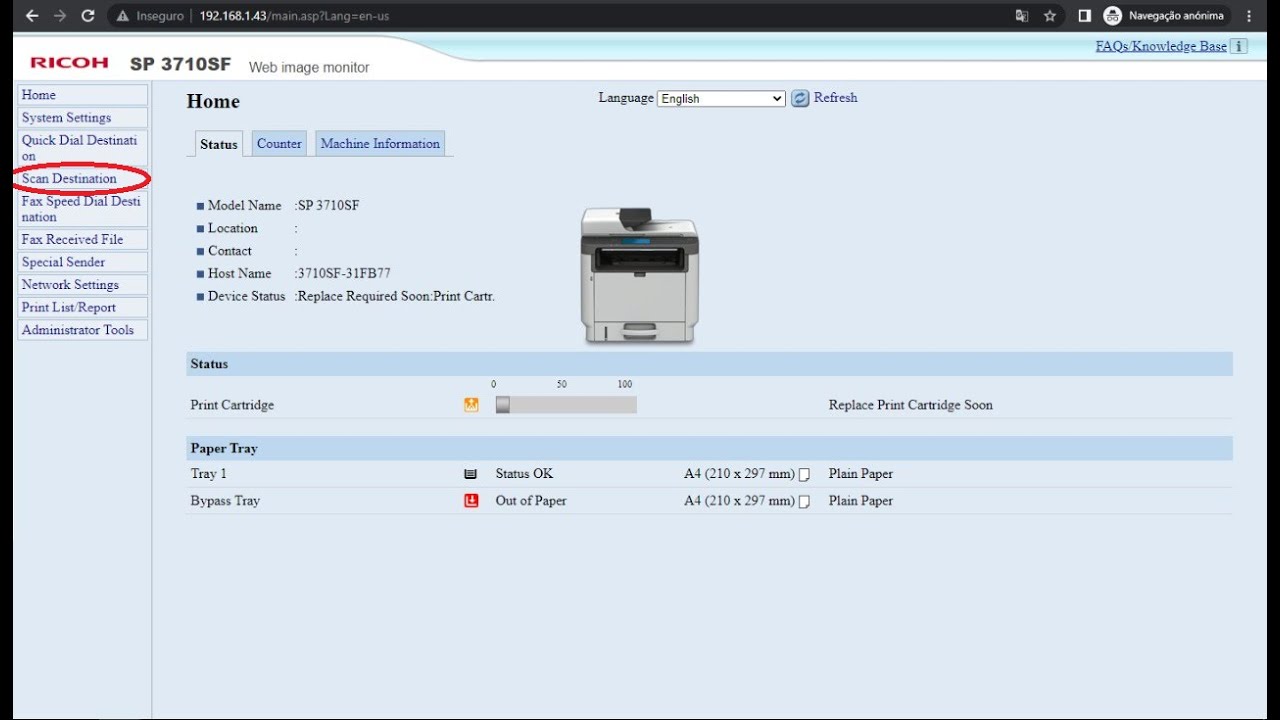Open System Settings in the sidebar
The height and width of the screenshot is (720, 1280).
(84, 118)
